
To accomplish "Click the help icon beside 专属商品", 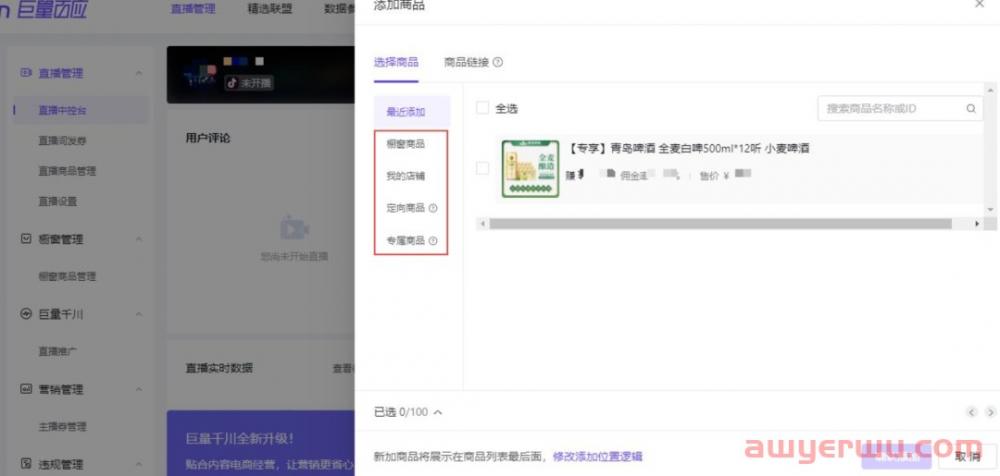I will point(433,241).
